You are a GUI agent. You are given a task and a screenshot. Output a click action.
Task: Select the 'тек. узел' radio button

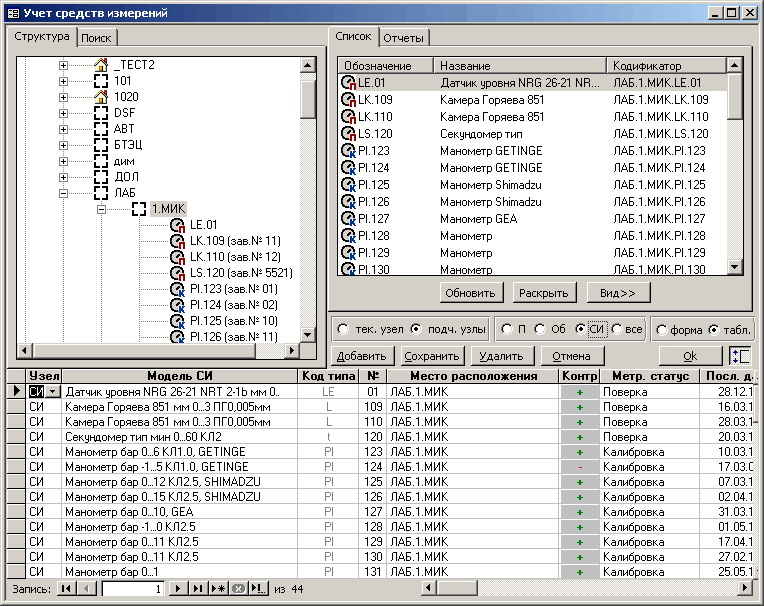click(x=344, y=329)
